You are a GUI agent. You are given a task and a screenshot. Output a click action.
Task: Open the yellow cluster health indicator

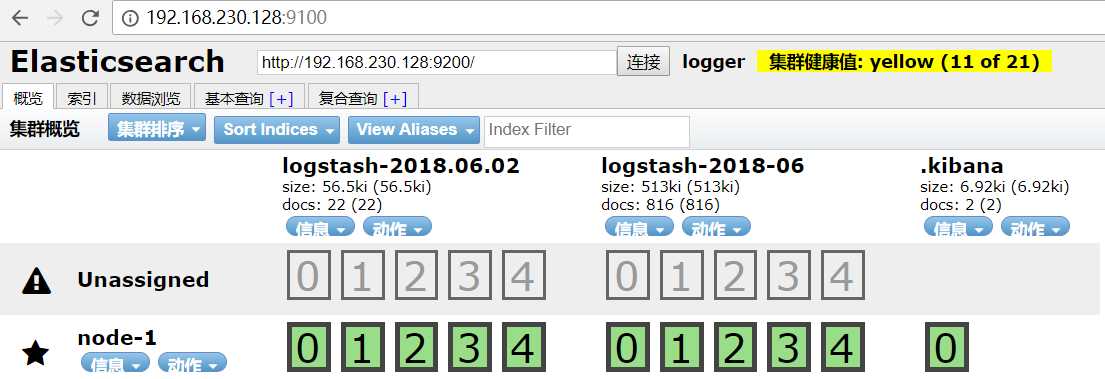904,62
